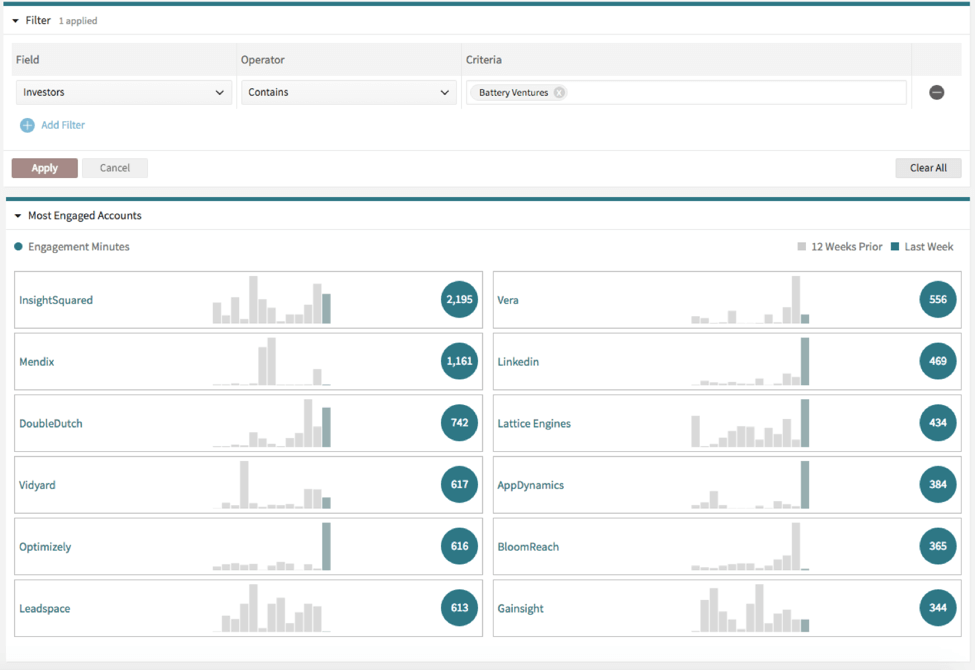The width and height of the screenshot is (975, 670).
Task: Click the 617 minutes badge
Action: tap(460, 484)
